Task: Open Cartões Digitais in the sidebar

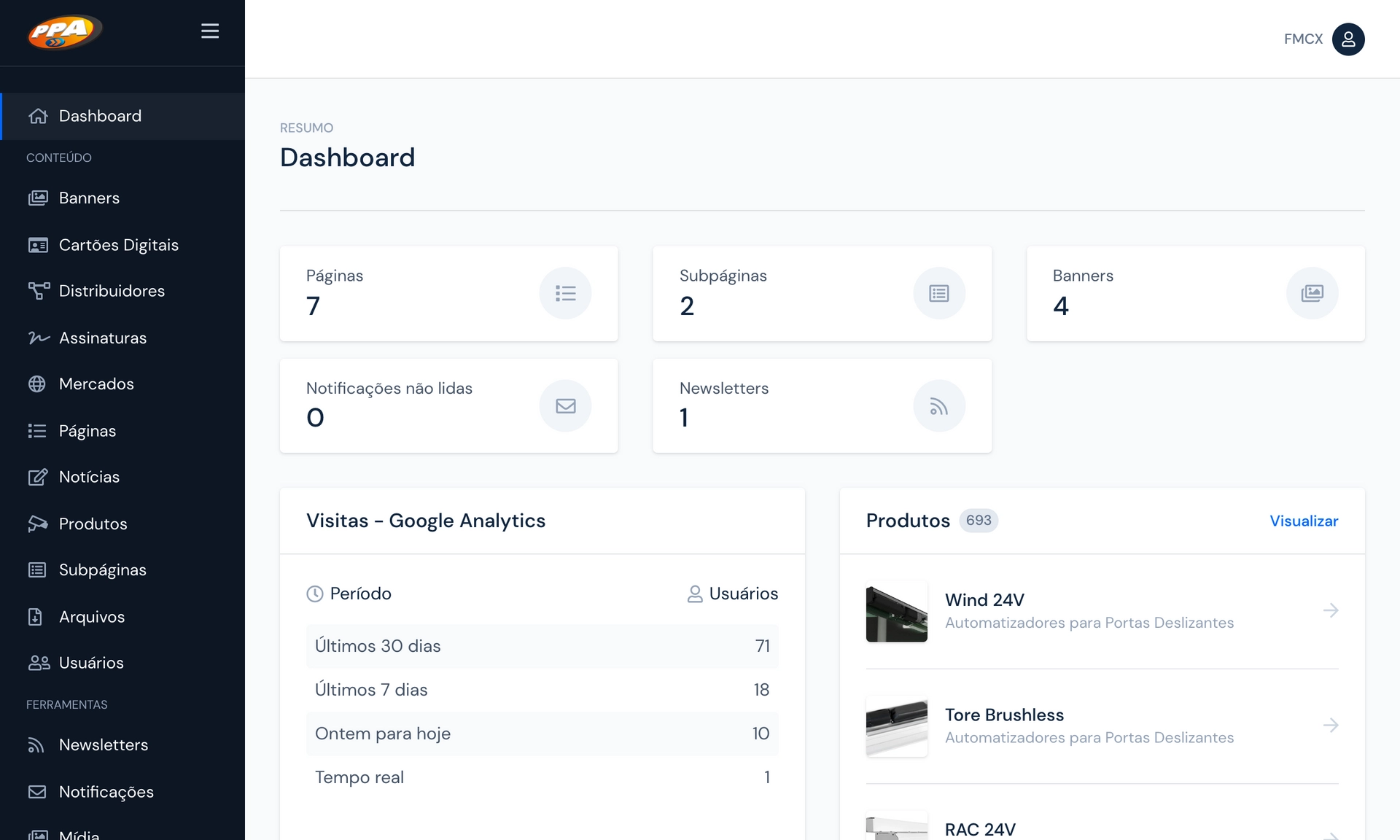Action: (x=118, y=245)
